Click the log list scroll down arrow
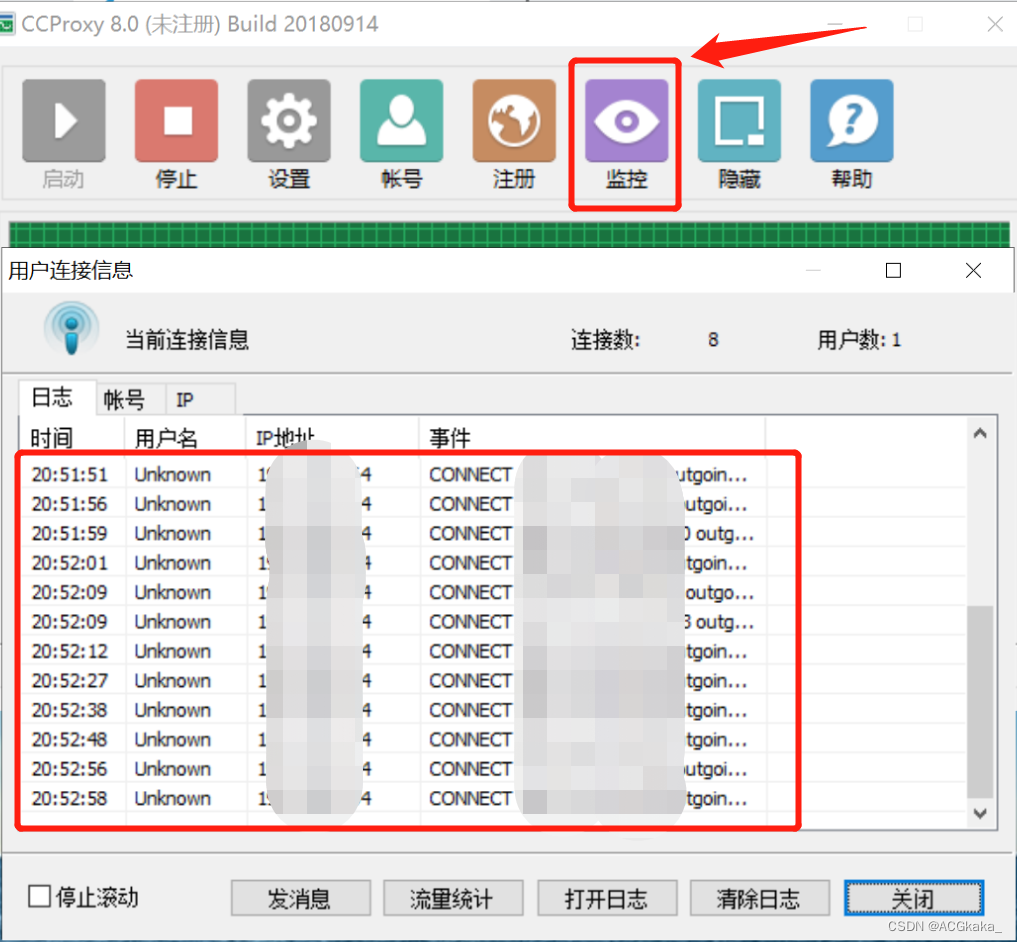 980,813
